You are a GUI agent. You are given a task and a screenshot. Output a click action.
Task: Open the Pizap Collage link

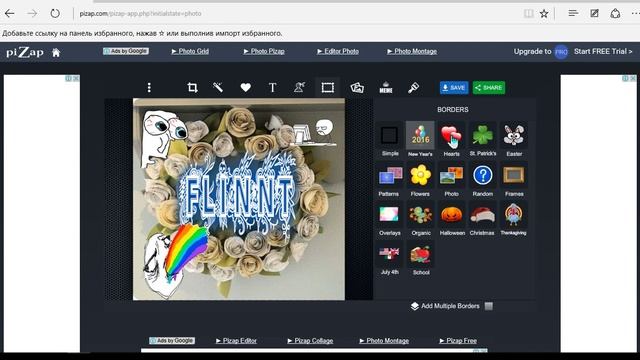tap(310, 340)
